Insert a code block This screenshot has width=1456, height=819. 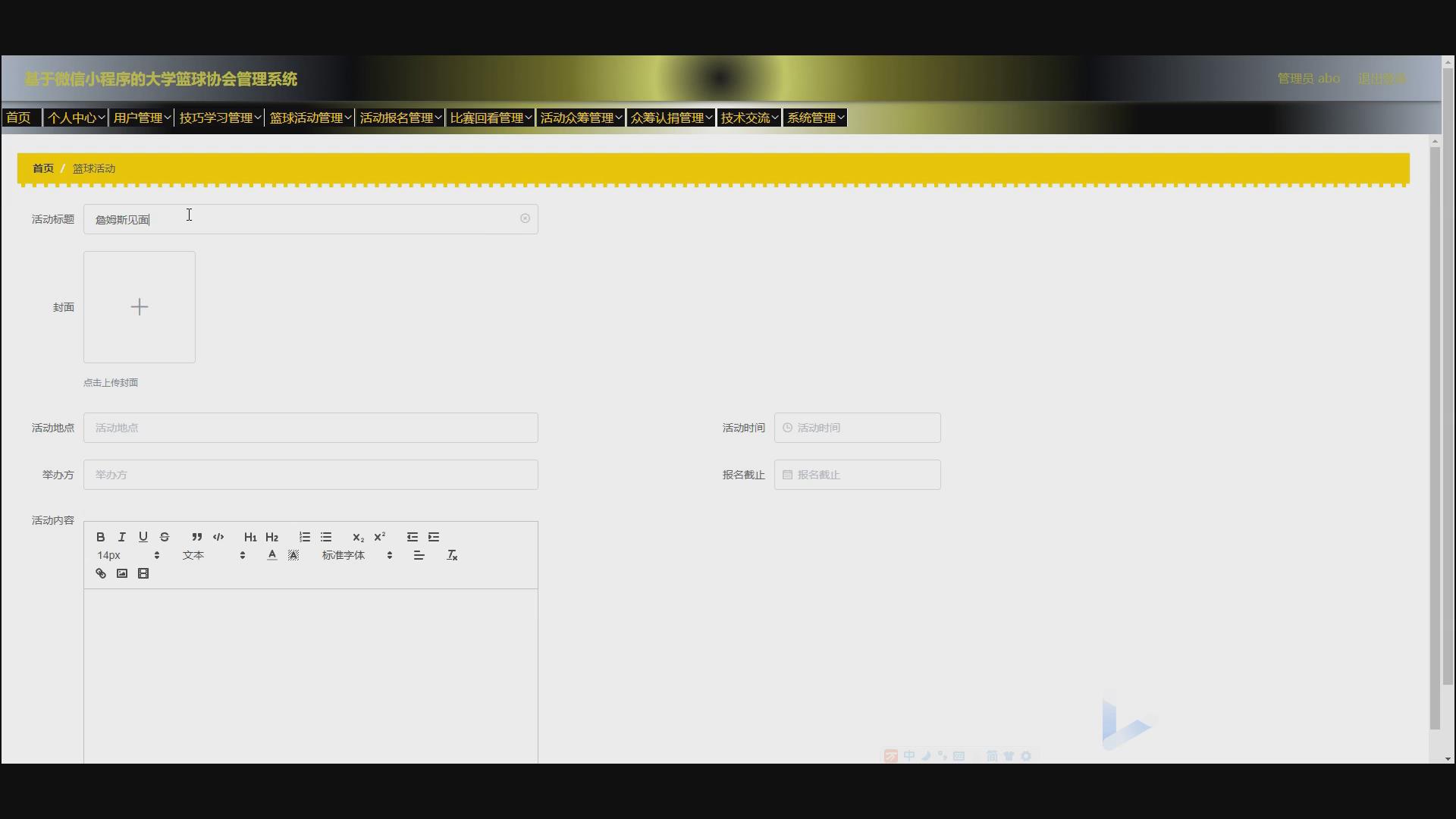[x=218, y=537]
